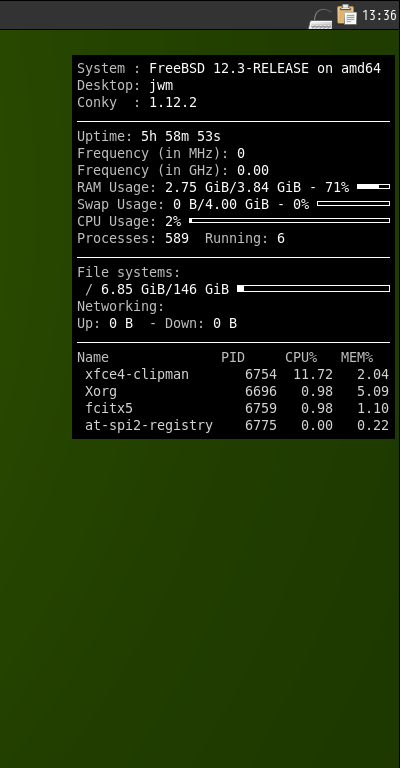Click the MEM% value '2.04' for xfce4-clipman
Viewport: 400px width, 768px height.
373,374
